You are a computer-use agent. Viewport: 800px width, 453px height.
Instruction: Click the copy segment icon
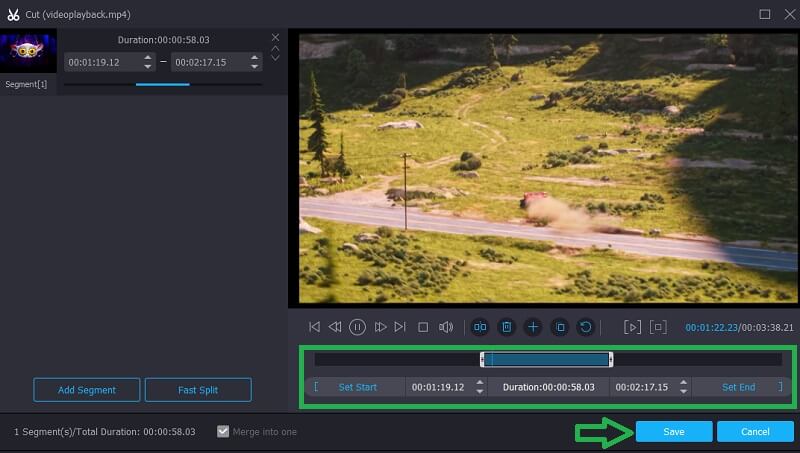(560, 327)
